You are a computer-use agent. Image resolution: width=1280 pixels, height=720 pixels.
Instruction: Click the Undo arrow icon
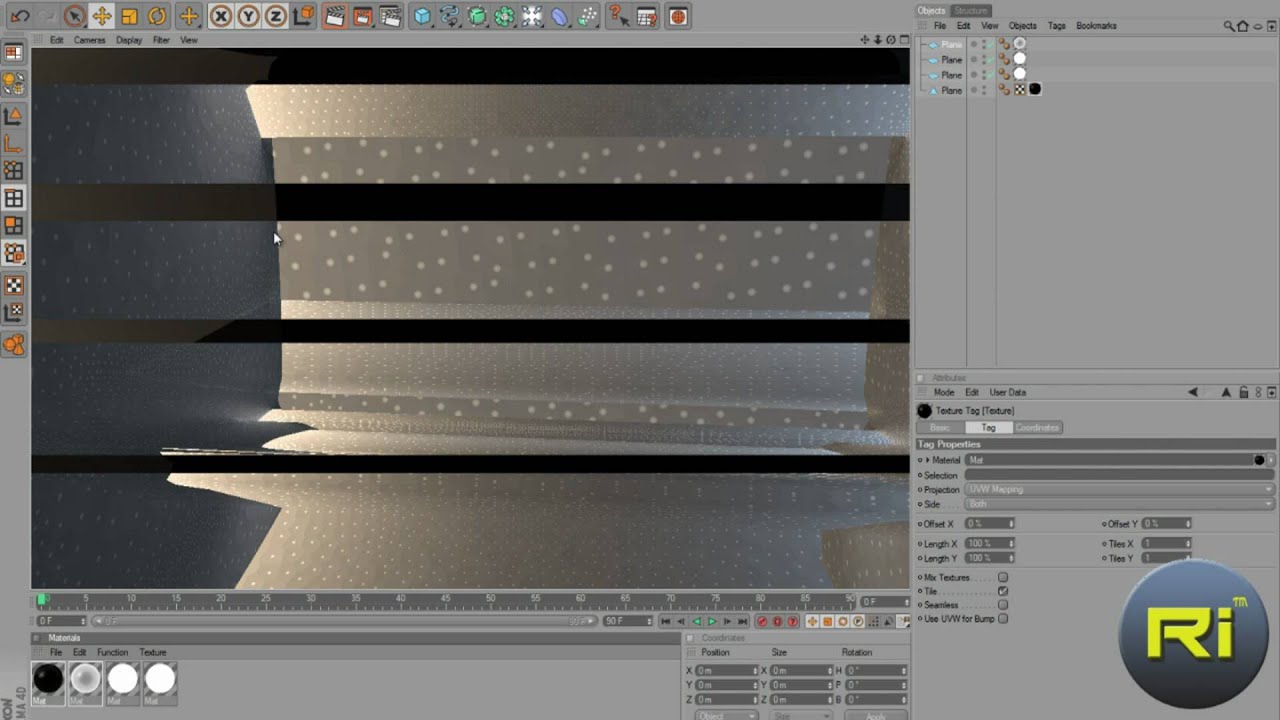[20, 16]
